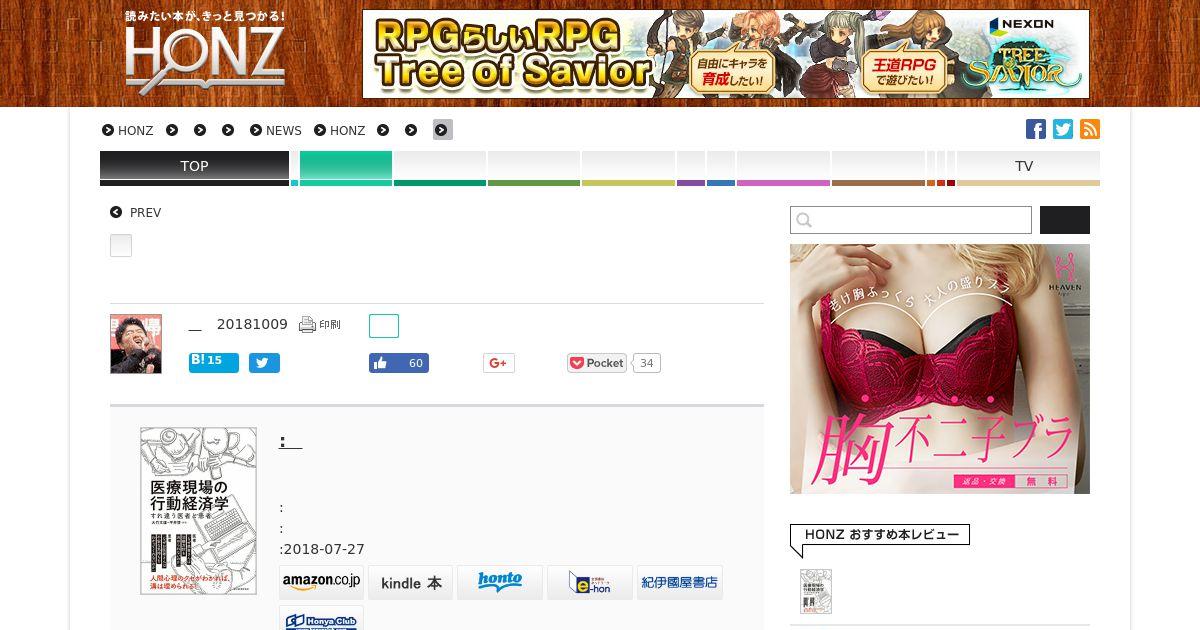
Task: Tweet the article with Twitter share button
Action: click(264, 363)
